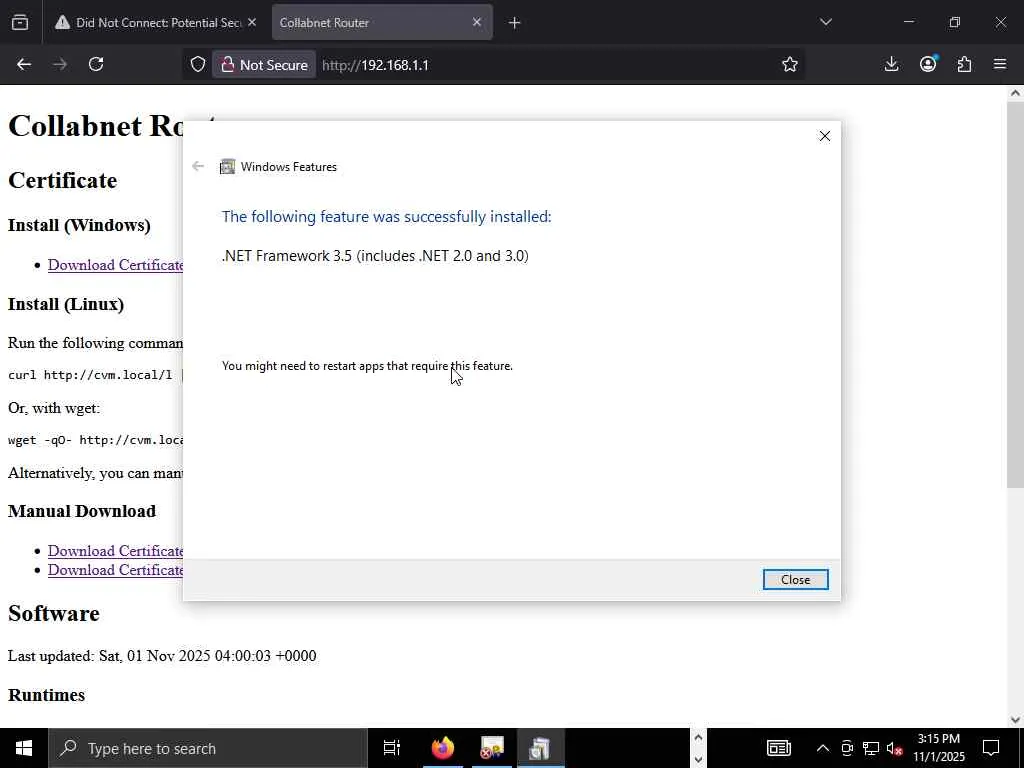Open Download Certificate link under Install (Windows)
The width and height of the screenshot is (1024, 768).
pyautogui.click(x=116, y=265)
